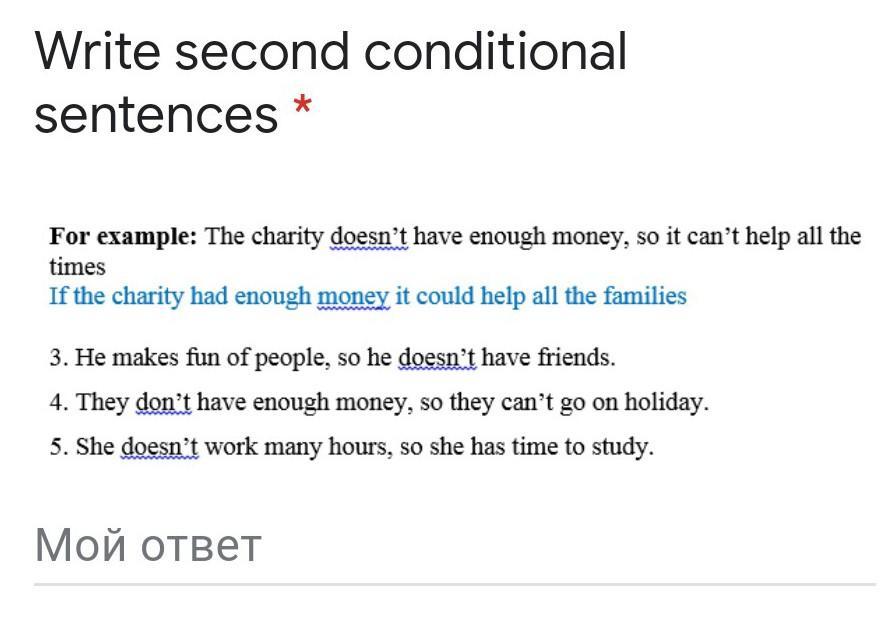The width and height of the screenshot is (880, 640).
Task: Click the word 'times' under the example
Action: coord(77,267)
